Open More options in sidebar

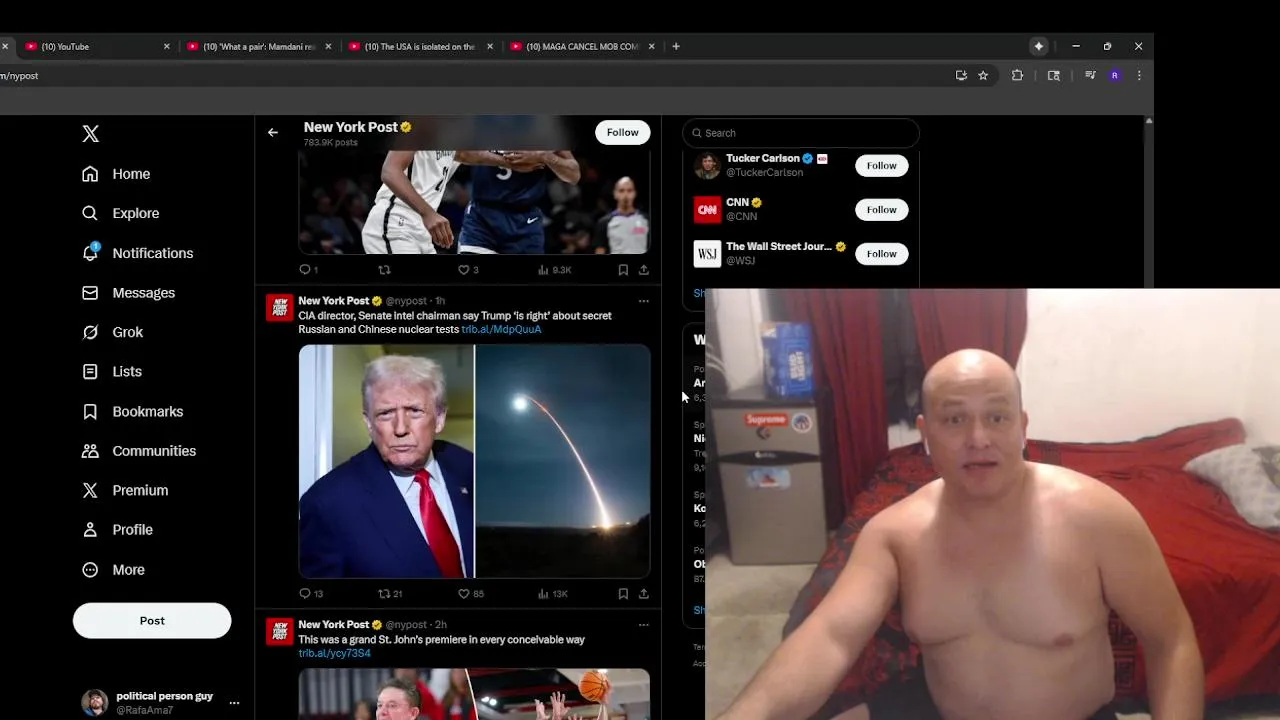click(114, 570)
